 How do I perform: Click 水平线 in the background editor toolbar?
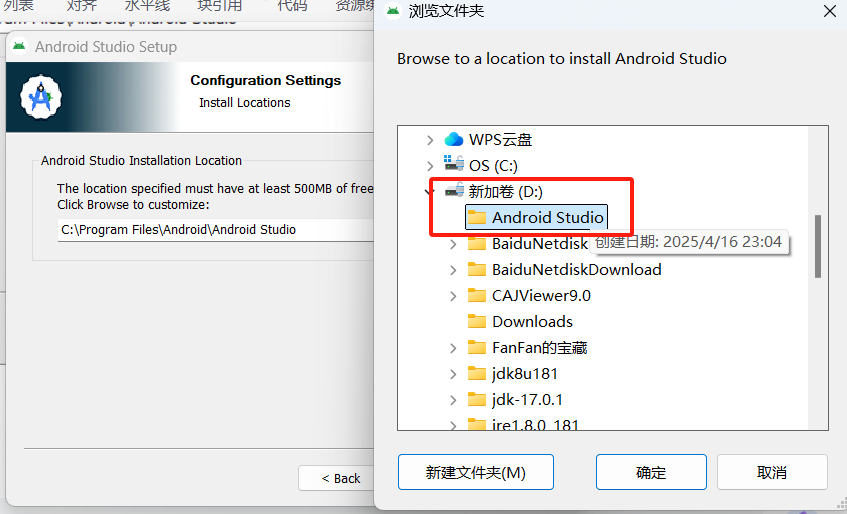coord(147,5)
